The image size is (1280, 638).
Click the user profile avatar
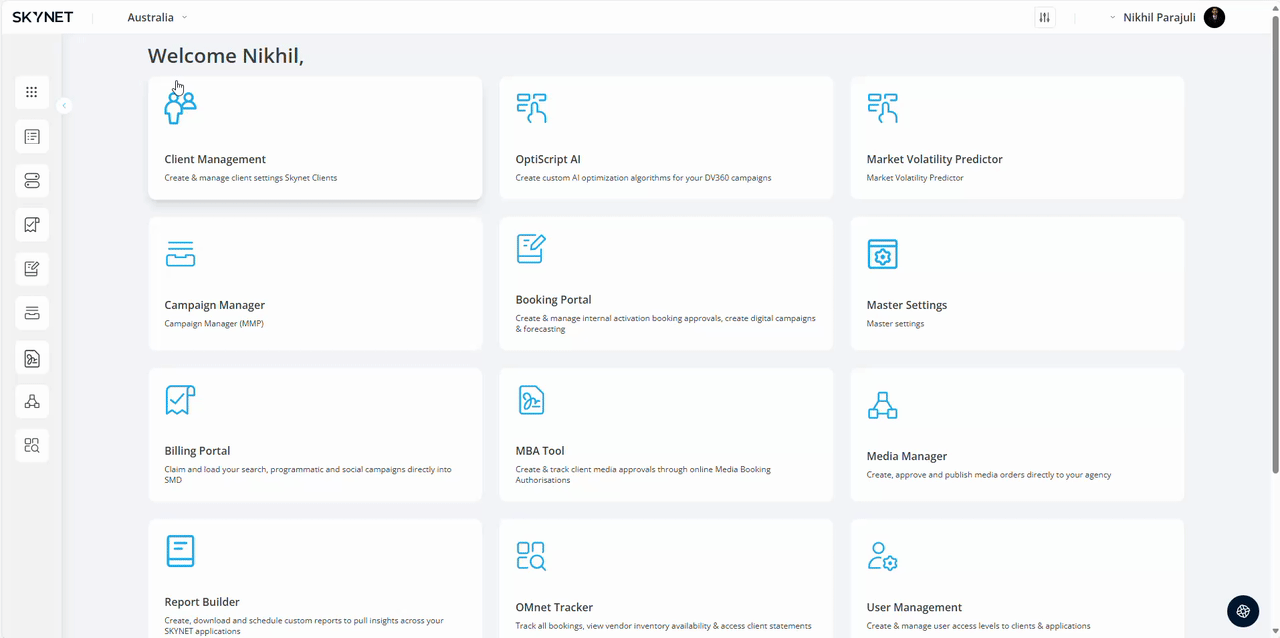1214,17
